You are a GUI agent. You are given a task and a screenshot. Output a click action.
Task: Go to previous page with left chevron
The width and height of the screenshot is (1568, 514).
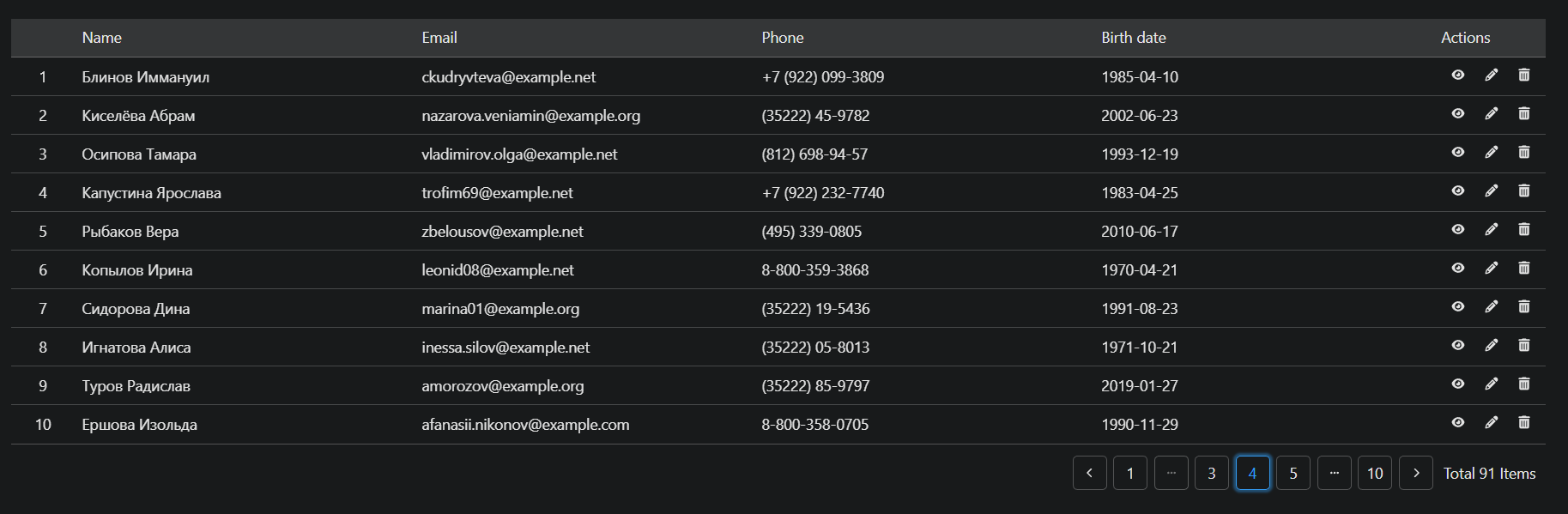[x=1089, y=473]
